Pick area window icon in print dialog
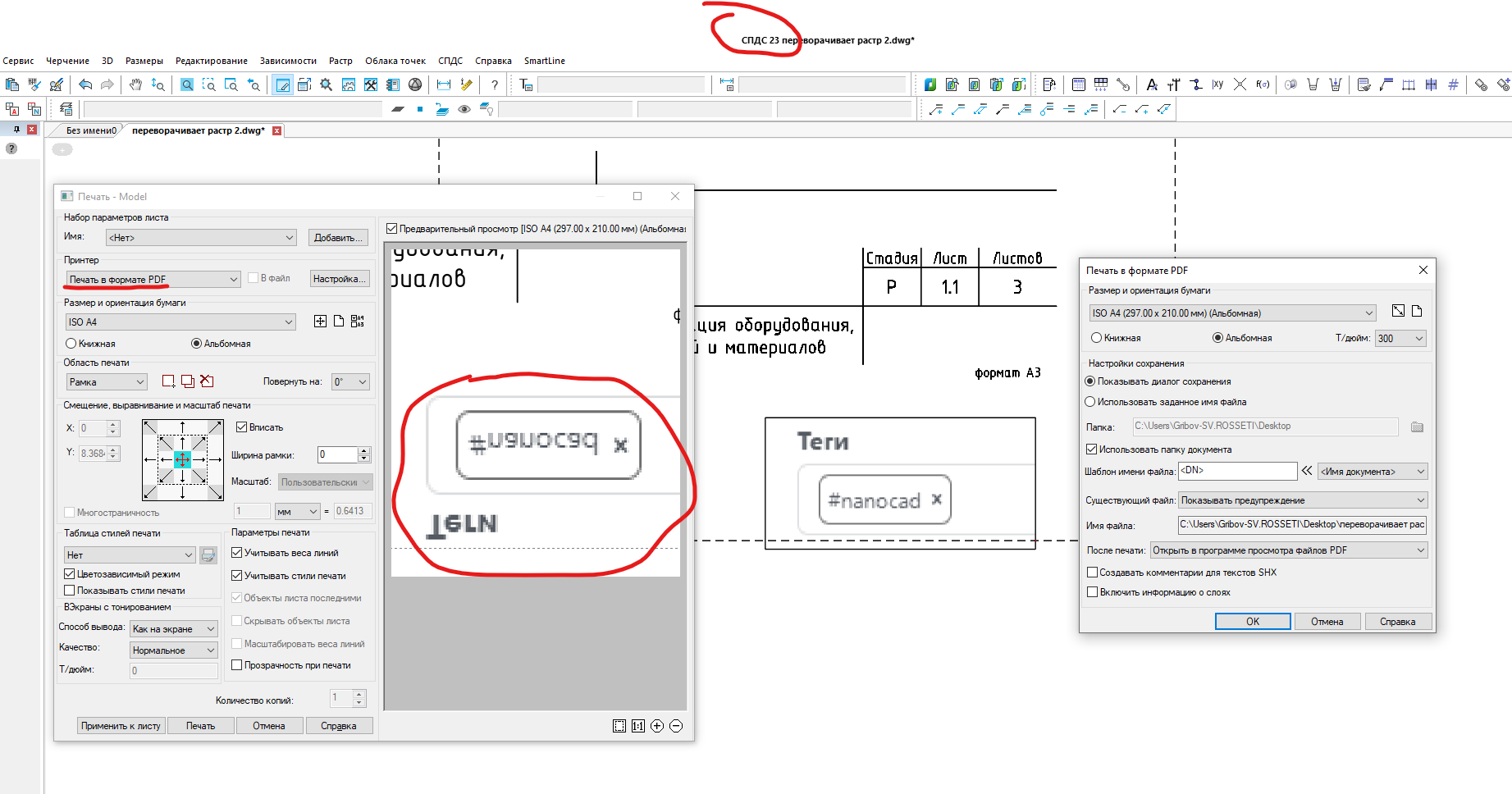 tap(168, 381)
